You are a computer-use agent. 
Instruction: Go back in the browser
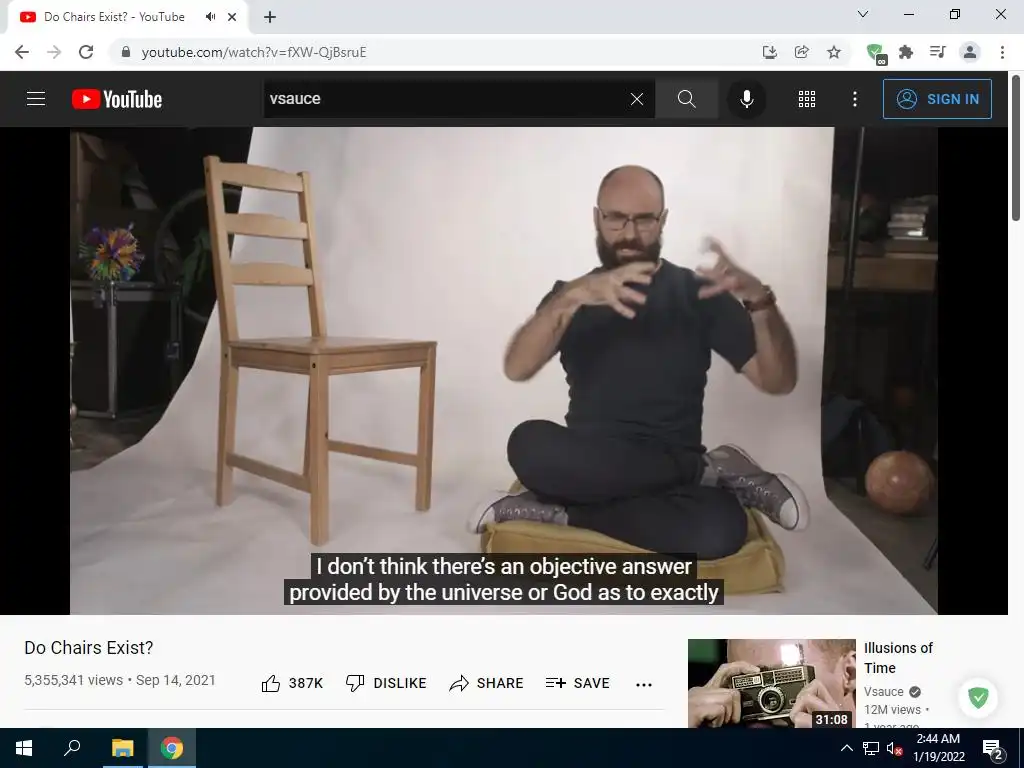coord(22,52)
